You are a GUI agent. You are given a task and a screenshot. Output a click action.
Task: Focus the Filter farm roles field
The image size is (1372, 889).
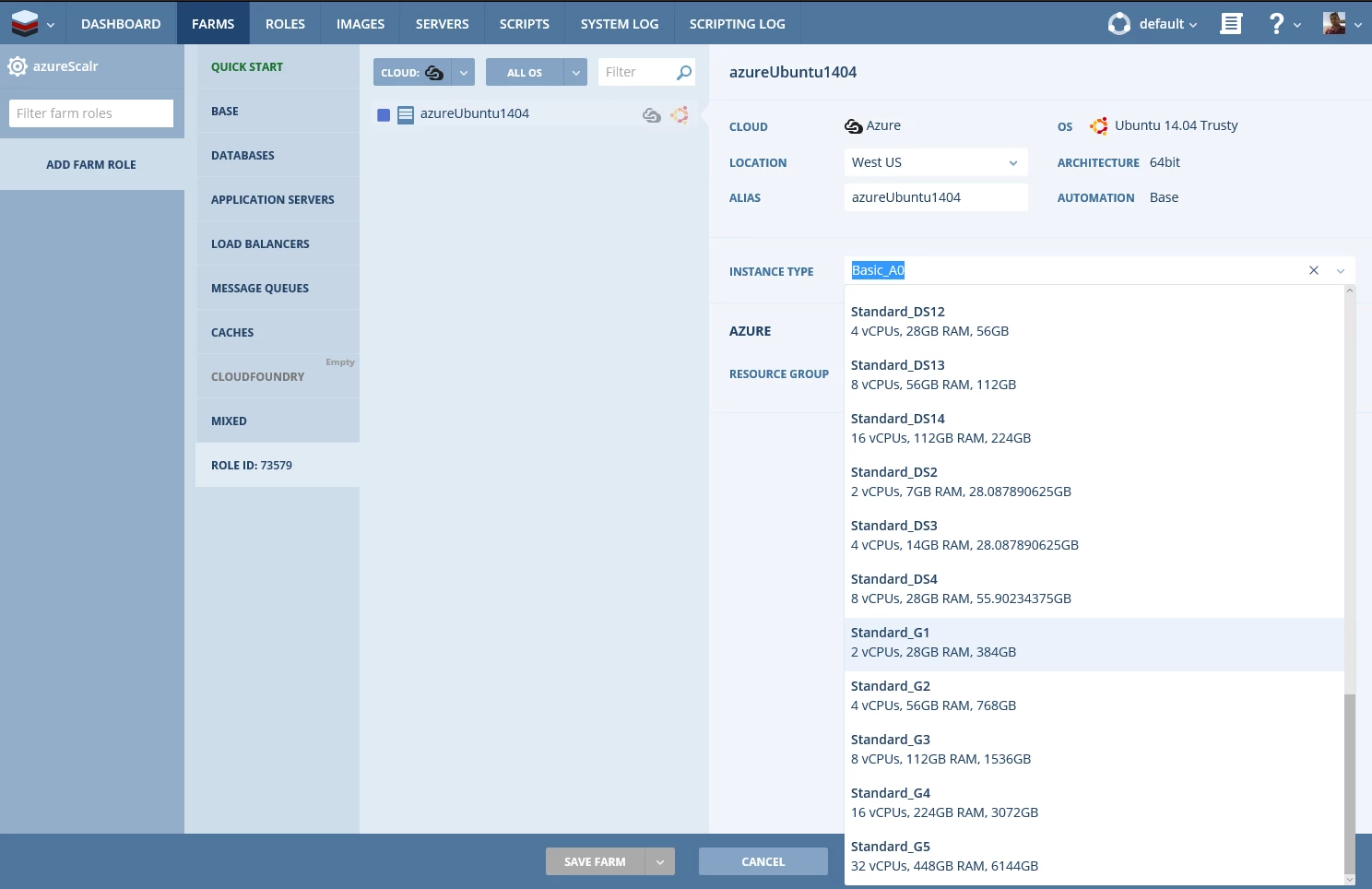pos(91,113)
